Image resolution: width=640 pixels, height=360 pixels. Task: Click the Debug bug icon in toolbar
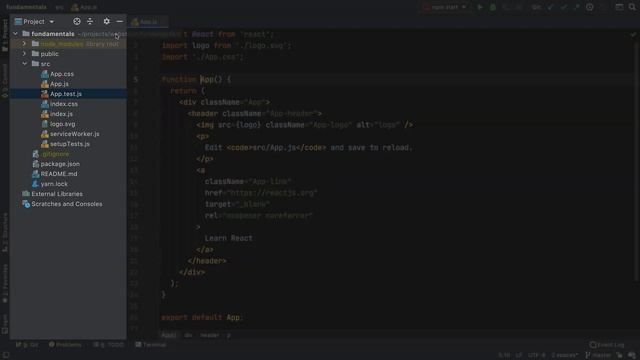[x=493, y=7]
